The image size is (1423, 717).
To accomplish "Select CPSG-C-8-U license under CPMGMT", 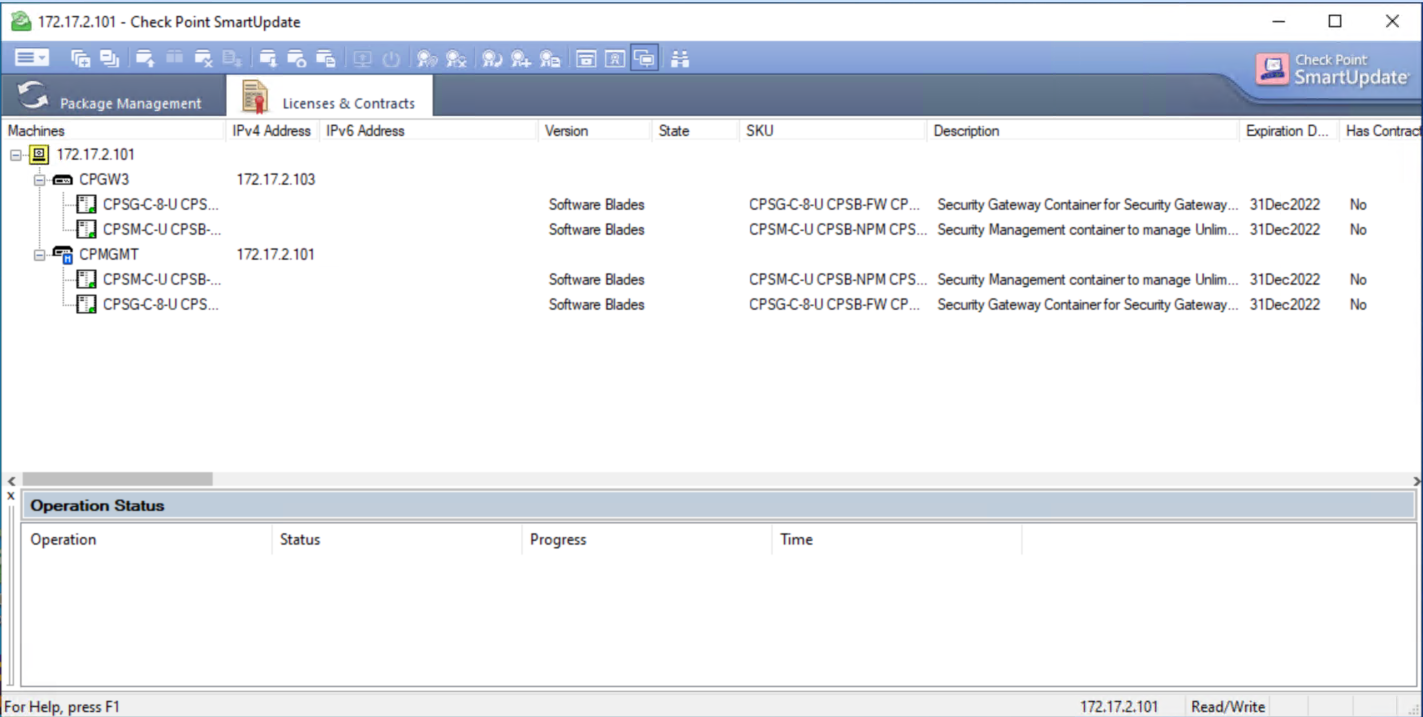I will 160,304.
